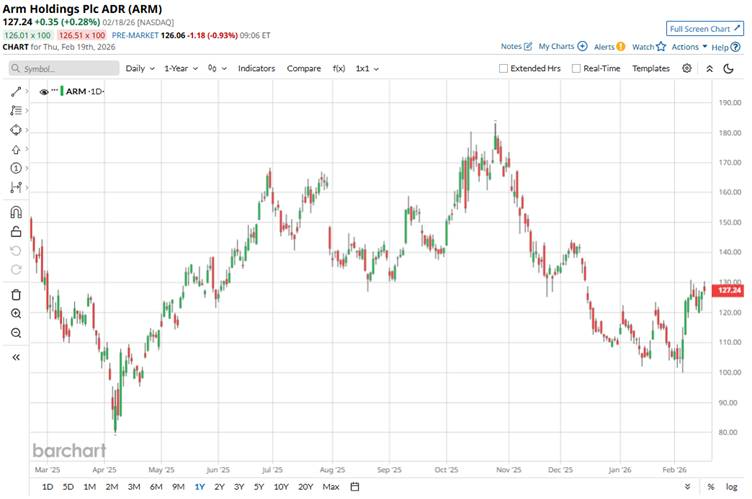
Task: Click the 127.24 current price label
Action: [728, 290]
